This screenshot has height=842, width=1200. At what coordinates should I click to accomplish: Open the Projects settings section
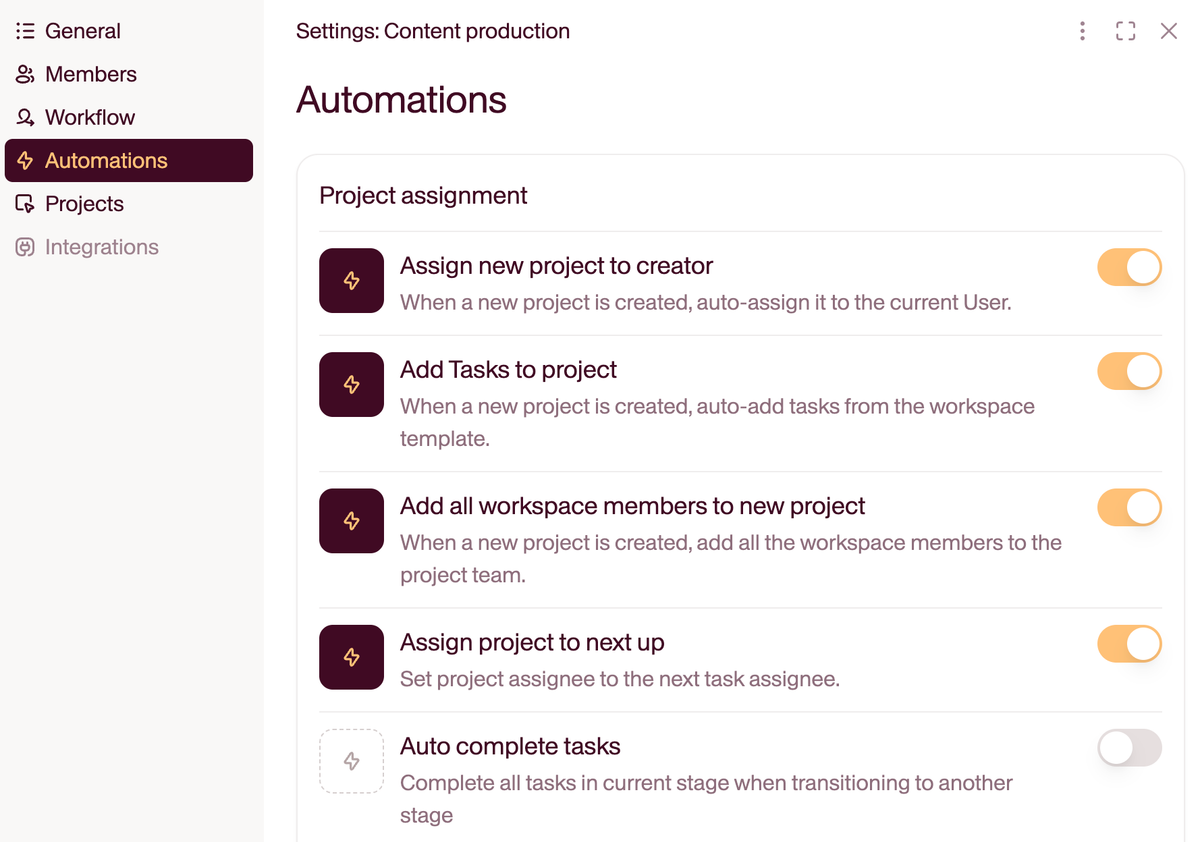tap(84, 204)
